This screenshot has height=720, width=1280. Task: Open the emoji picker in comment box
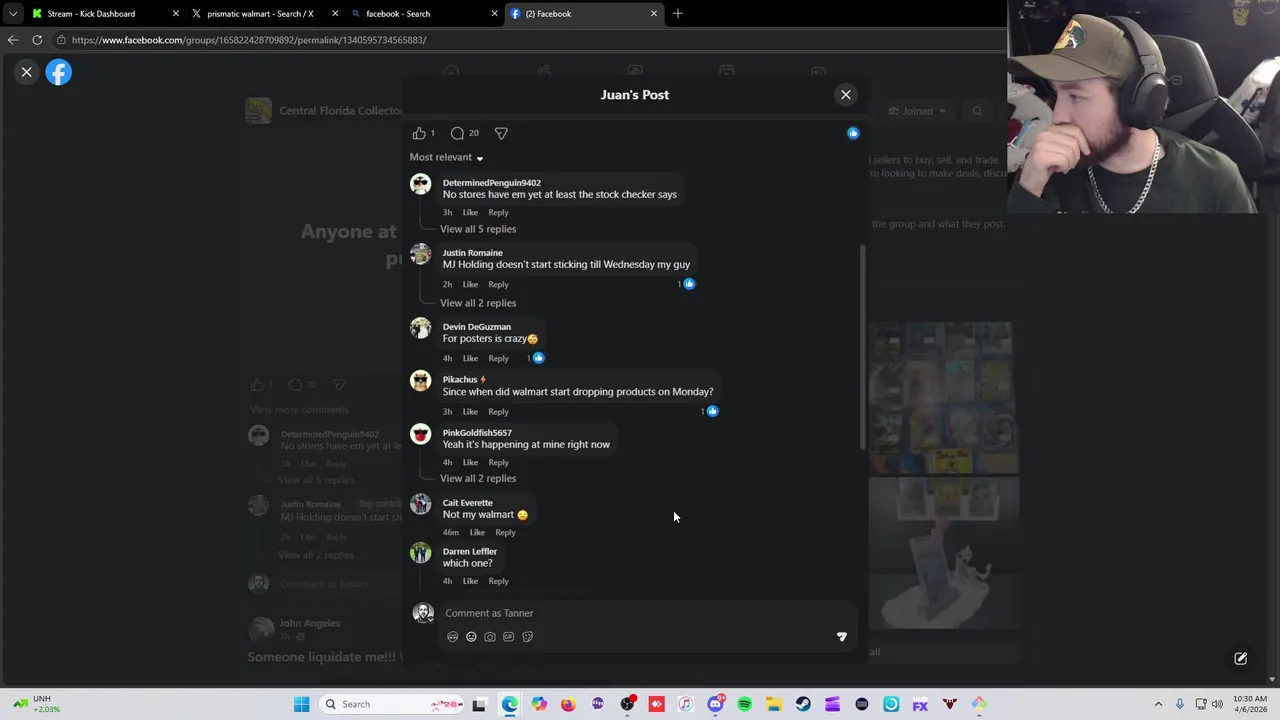coord(471,637)
